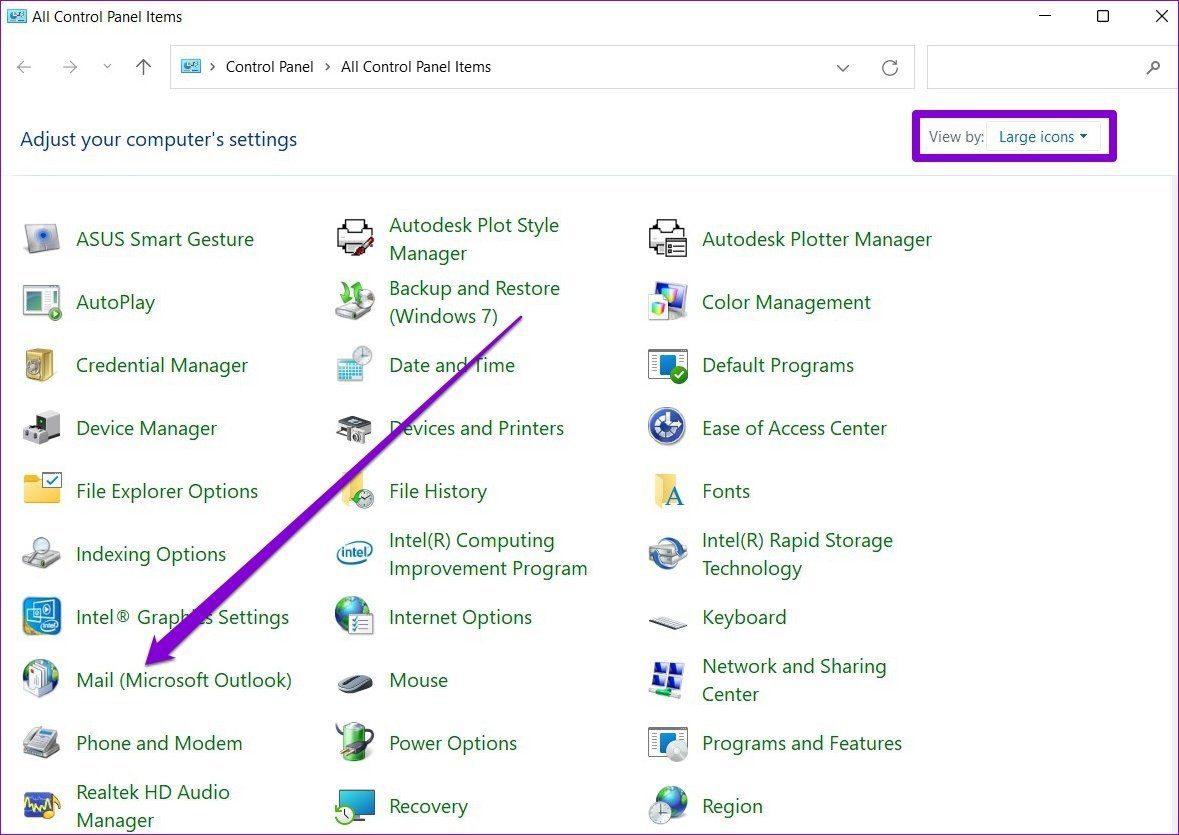Open recent locations dropdown arrow
Screen dimensions: 1179x835
107,67
